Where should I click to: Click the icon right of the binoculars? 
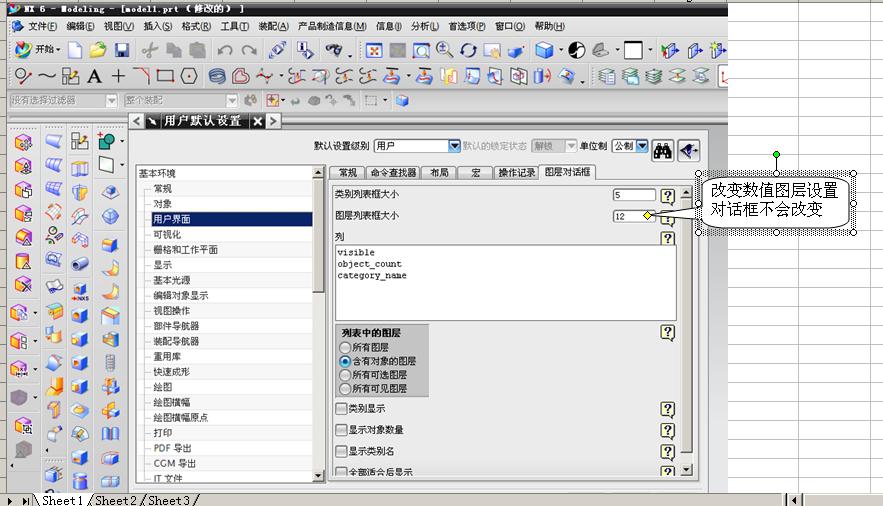(x=688, y=150)
